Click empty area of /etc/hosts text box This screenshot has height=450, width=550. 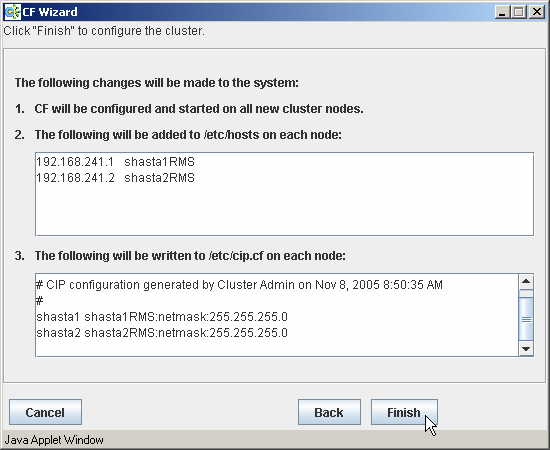284,210
